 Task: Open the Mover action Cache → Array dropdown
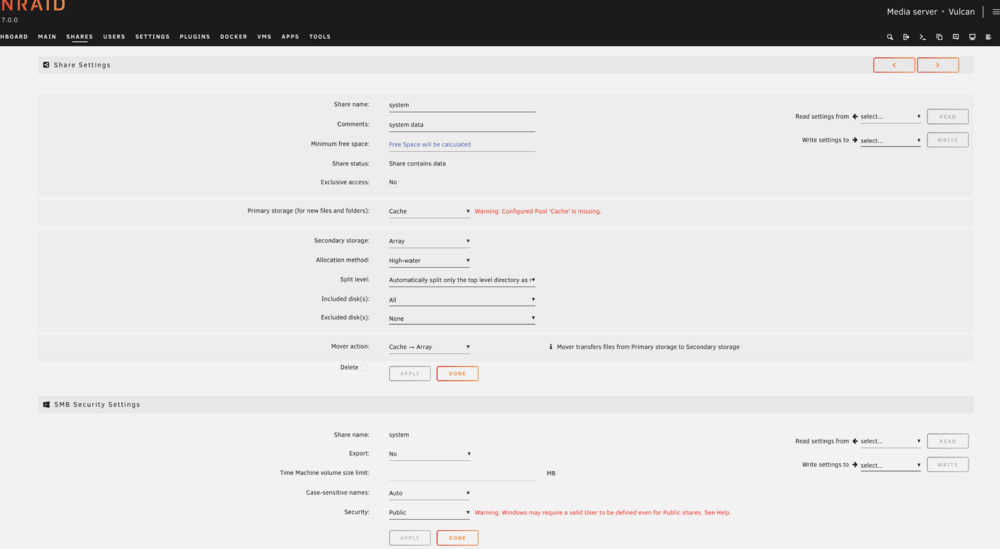pos(429,347)
